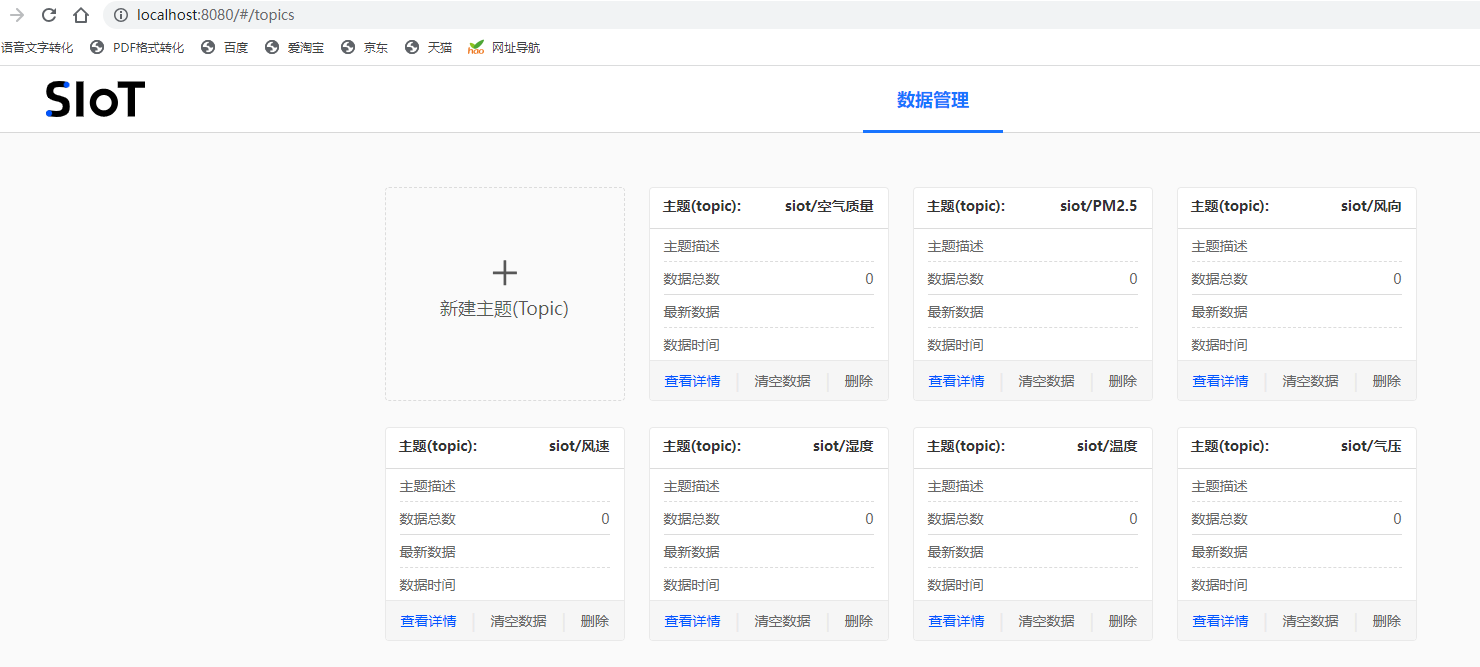View details of siot/空气质量 topic
Screen dimensions: 1480x667
pos(692,381)
